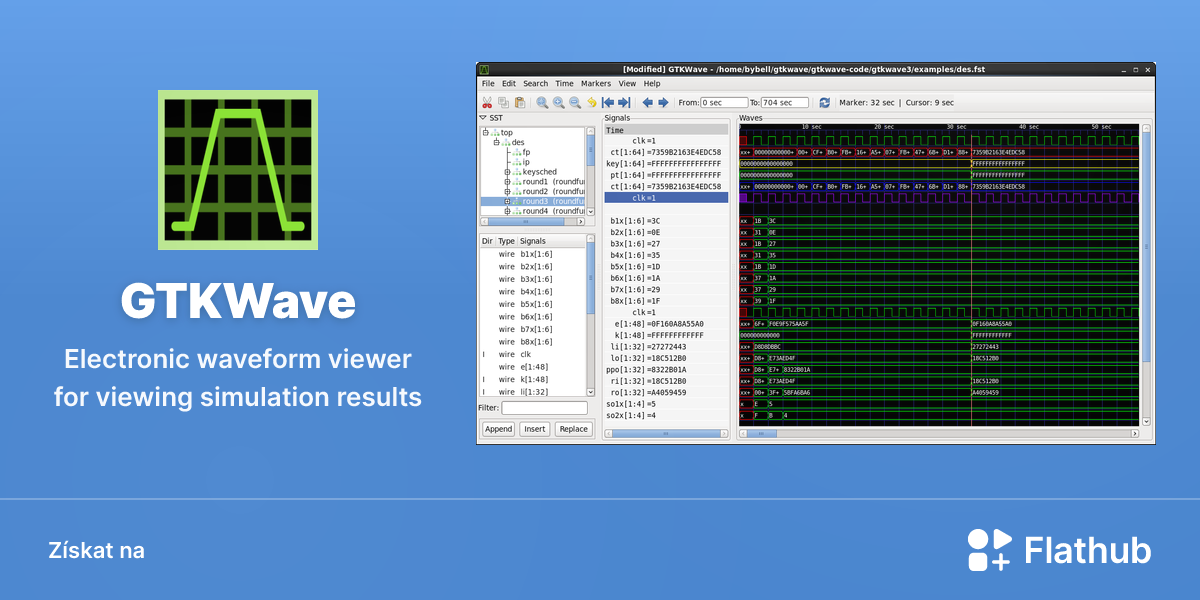Image resolution: width=1200 pixels, height=600 pixels.
Task: Click the Reload waveform icon
Action: pos(824,102)
